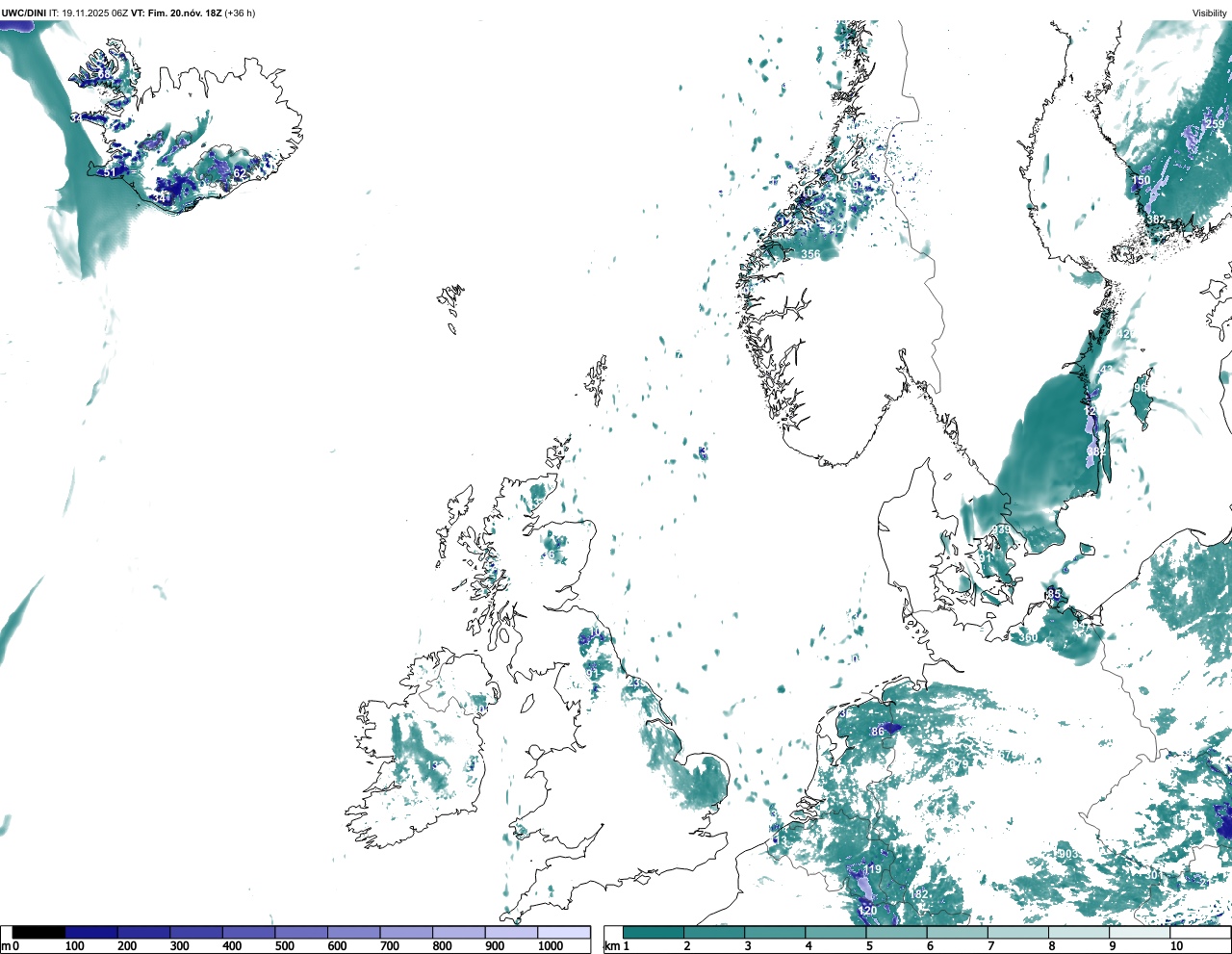This screenshot has width=1232, height=954.
Task: Click the '1000' tick on the metre scale
Action: (x=551, y=946)
